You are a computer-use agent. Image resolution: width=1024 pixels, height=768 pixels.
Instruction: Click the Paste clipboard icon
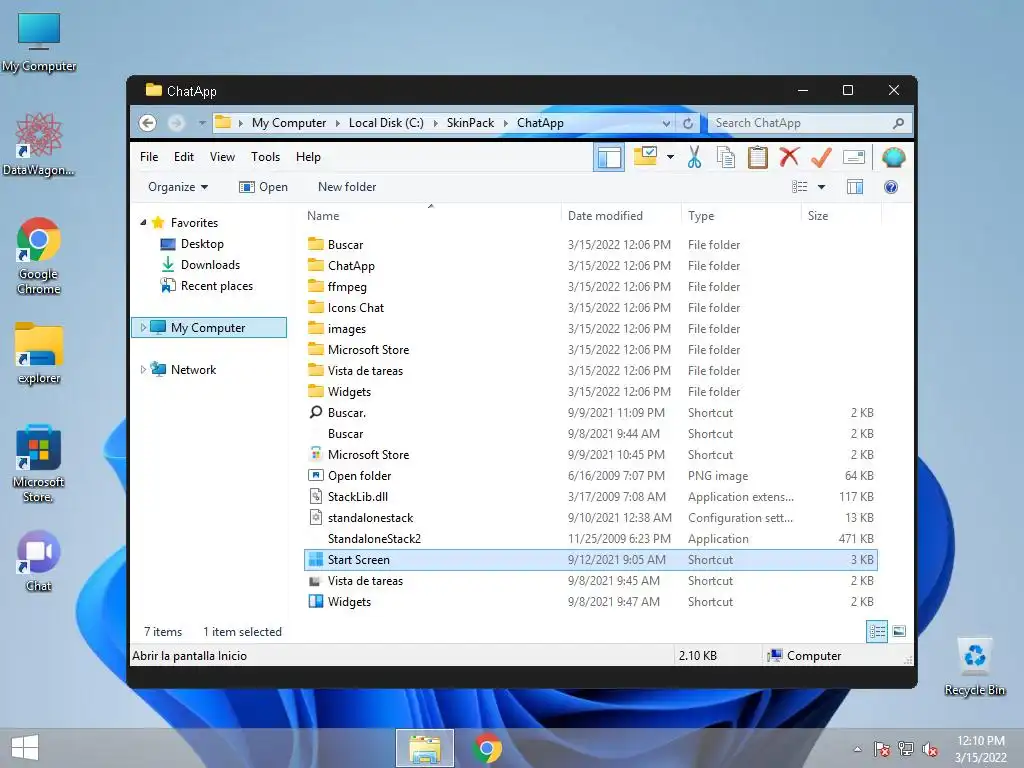(758, 157)
